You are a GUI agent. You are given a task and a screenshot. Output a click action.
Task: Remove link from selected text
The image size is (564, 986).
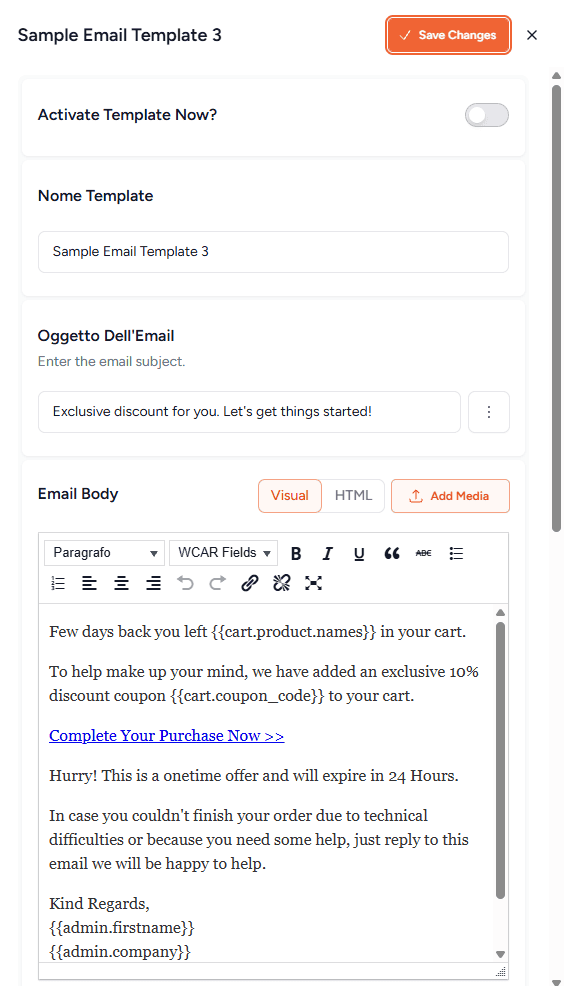click(x=282, y=583)
